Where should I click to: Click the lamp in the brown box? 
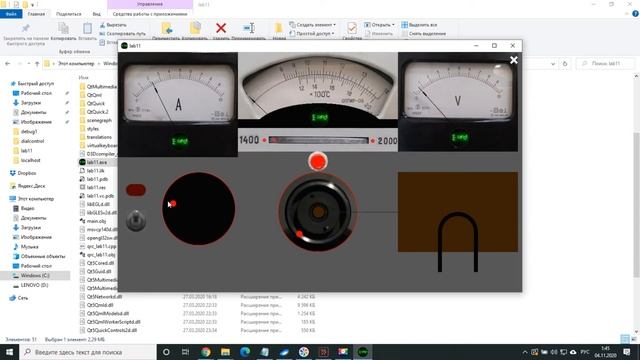click(458, 242)
